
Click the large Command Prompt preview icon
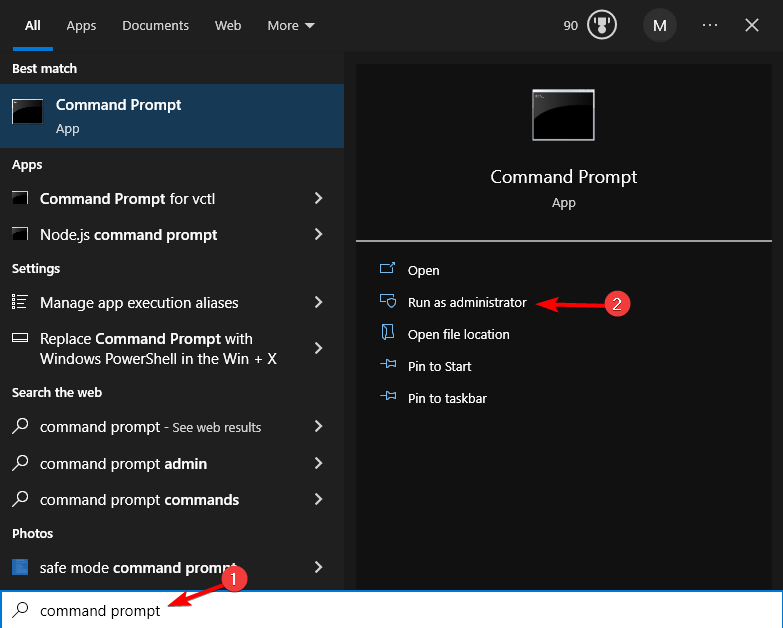(x=563, y=114)
